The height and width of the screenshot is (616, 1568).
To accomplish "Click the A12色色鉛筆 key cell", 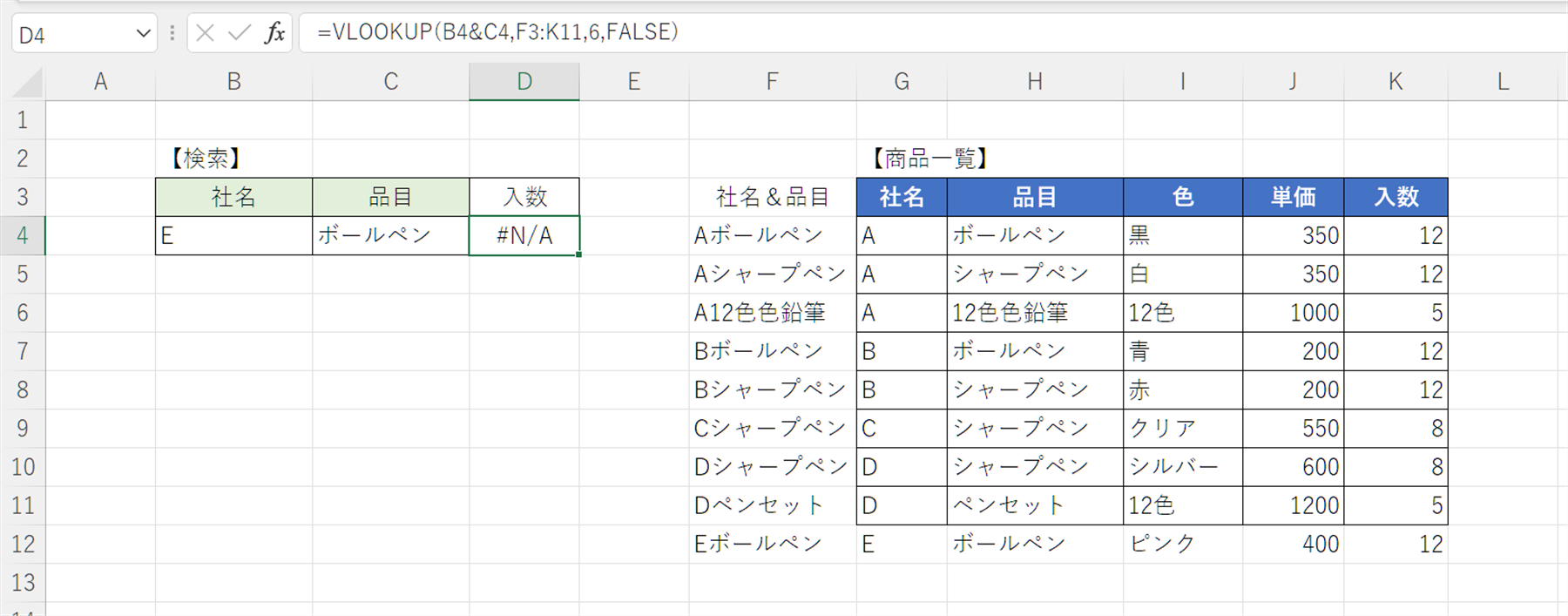I will 773,312.
